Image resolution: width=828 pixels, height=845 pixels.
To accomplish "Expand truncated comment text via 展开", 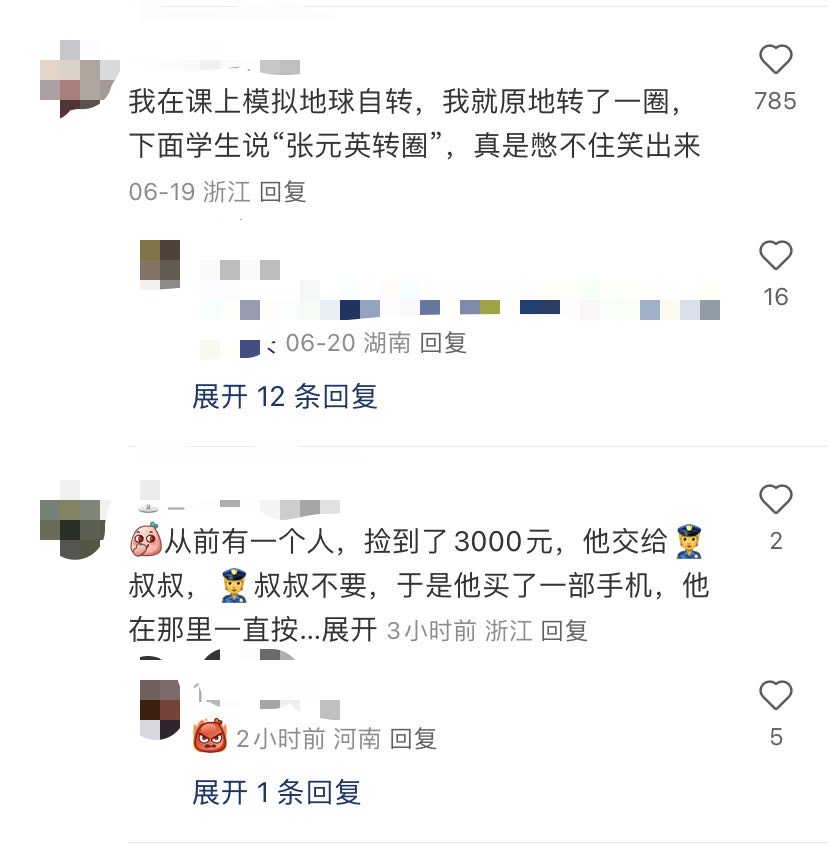I will pos(349,629).
